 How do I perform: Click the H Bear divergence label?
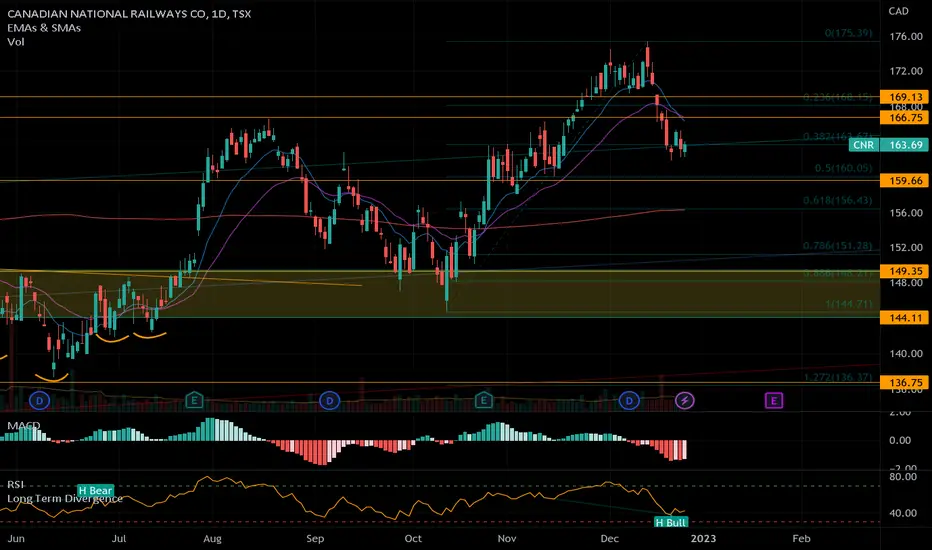[95, 491]
